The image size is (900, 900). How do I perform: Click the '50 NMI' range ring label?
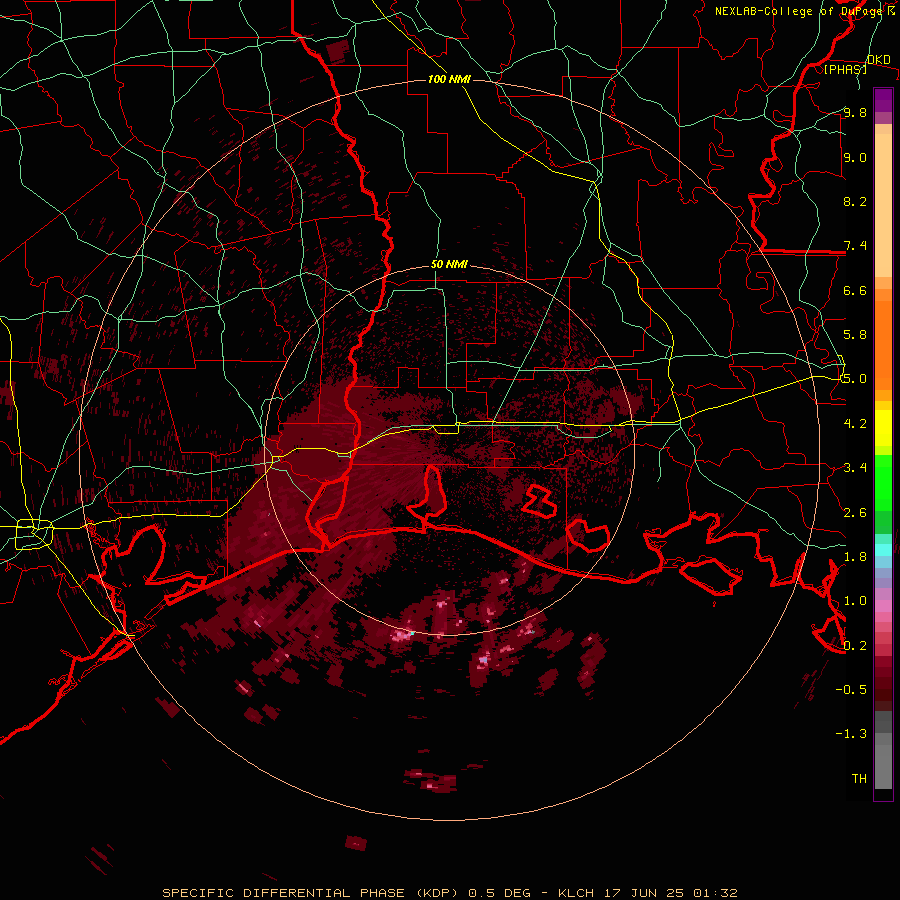coord(449,265)
